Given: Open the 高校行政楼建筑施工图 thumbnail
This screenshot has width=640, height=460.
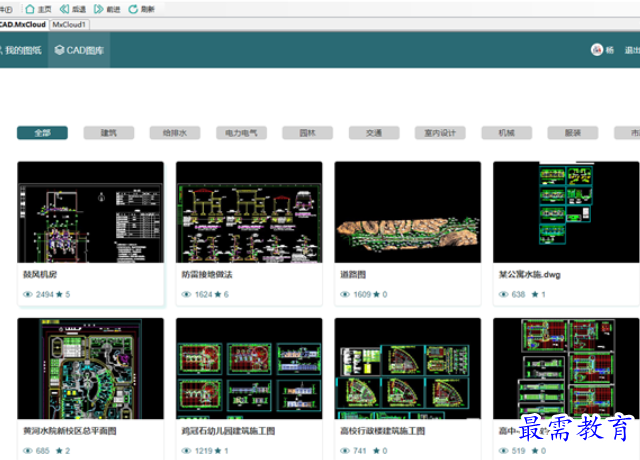Looking at the screenshot, I should 408,369.
